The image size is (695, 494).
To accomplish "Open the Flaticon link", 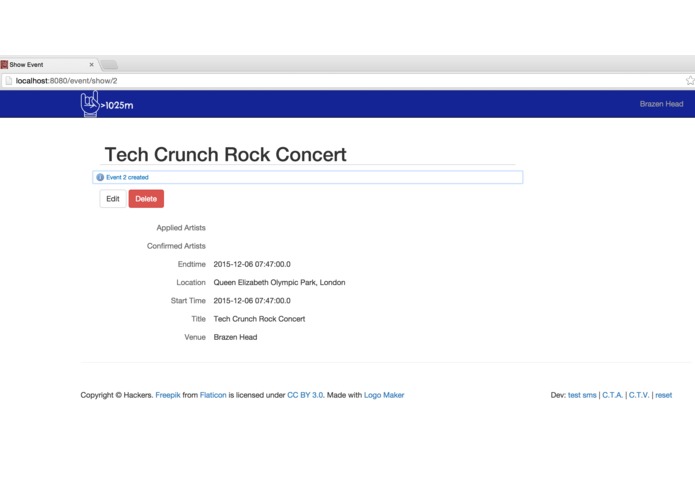I will coord(213,395).
